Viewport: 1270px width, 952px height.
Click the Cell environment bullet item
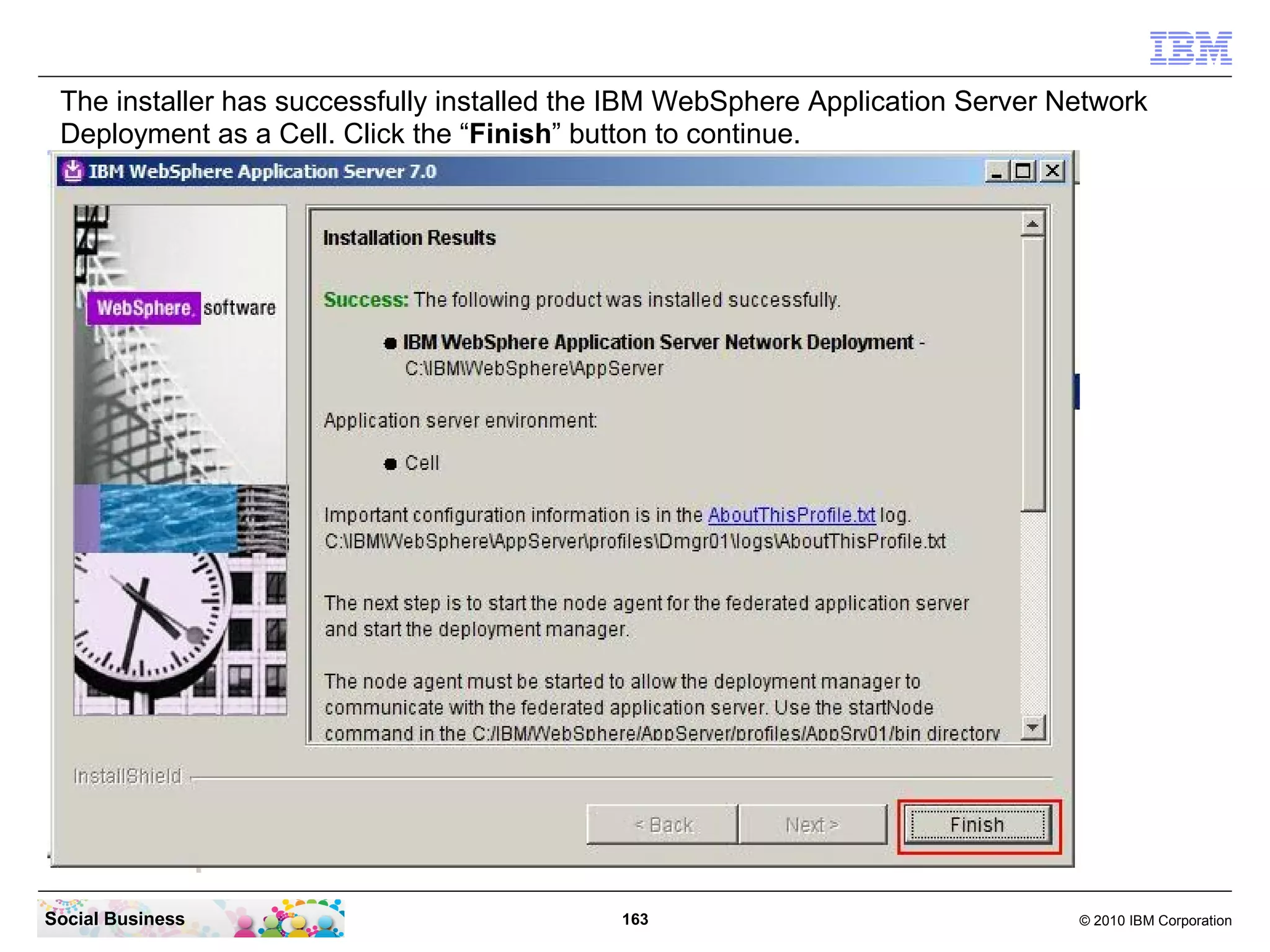[422, 463]
